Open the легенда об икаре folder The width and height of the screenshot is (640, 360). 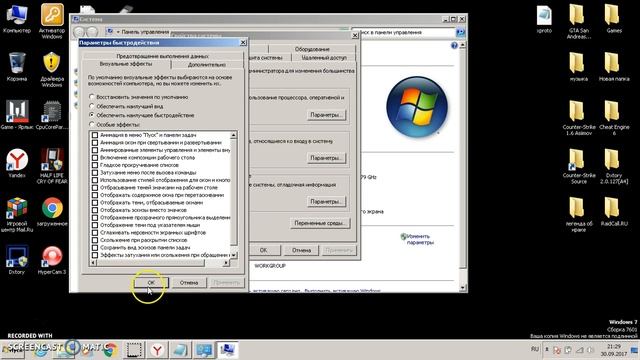(579, 214)
